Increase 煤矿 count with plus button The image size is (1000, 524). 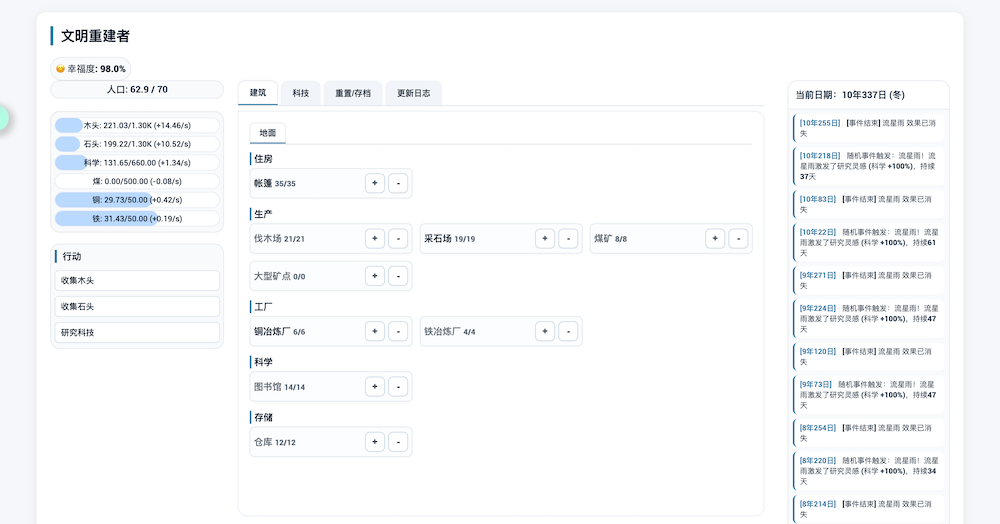tap(715, 238)
